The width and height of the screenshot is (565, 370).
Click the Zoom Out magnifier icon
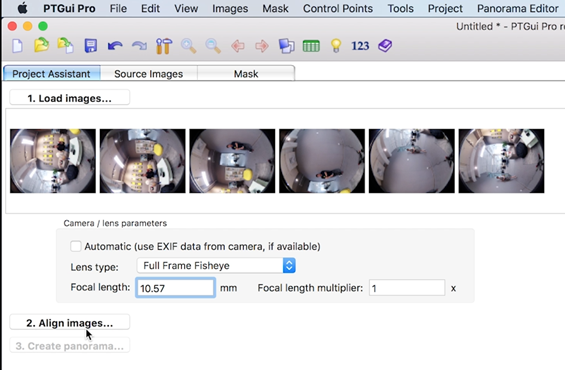(x=213, y=46)
